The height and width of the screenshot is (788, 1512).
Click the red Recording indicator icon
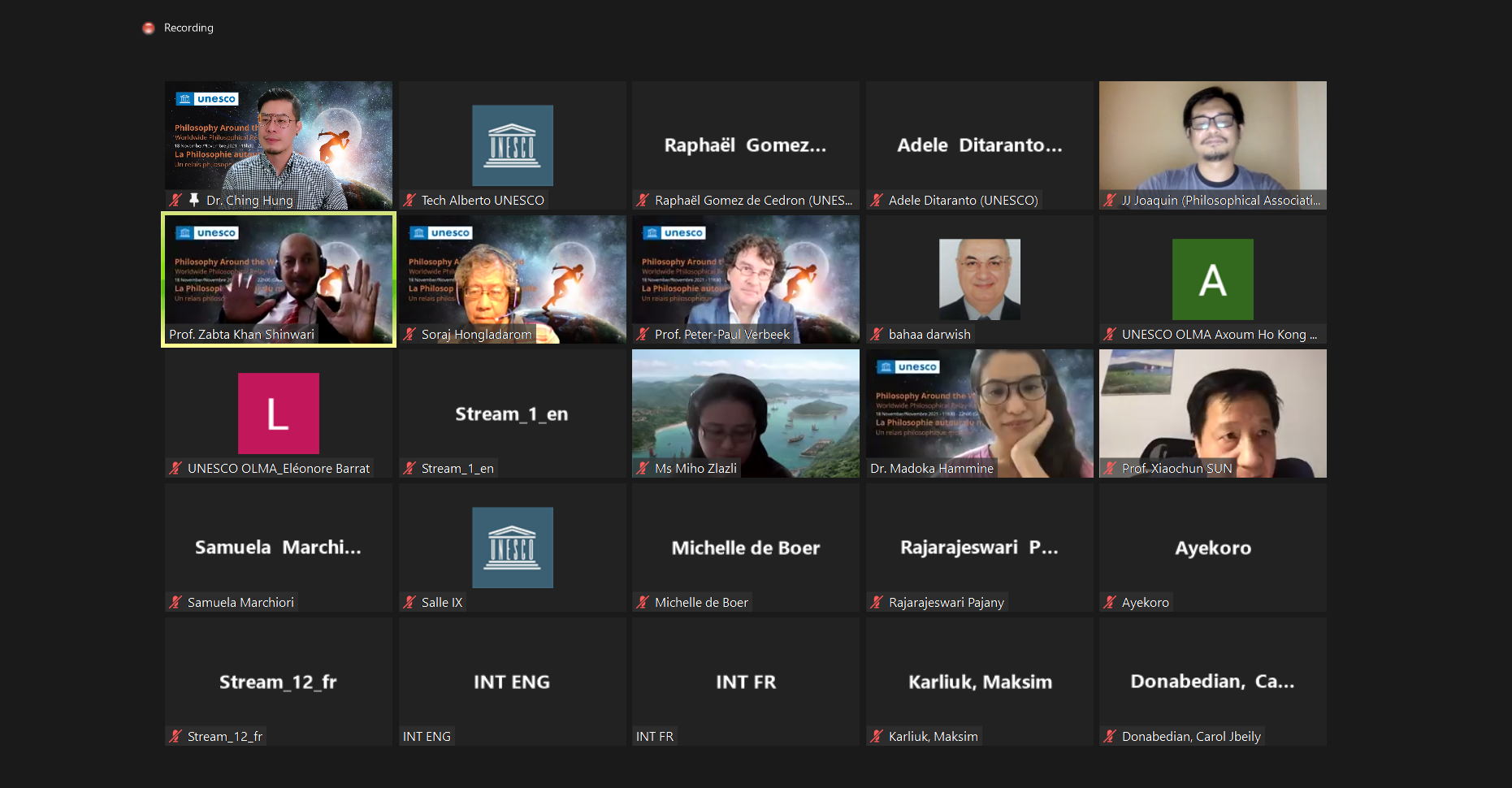148,28
